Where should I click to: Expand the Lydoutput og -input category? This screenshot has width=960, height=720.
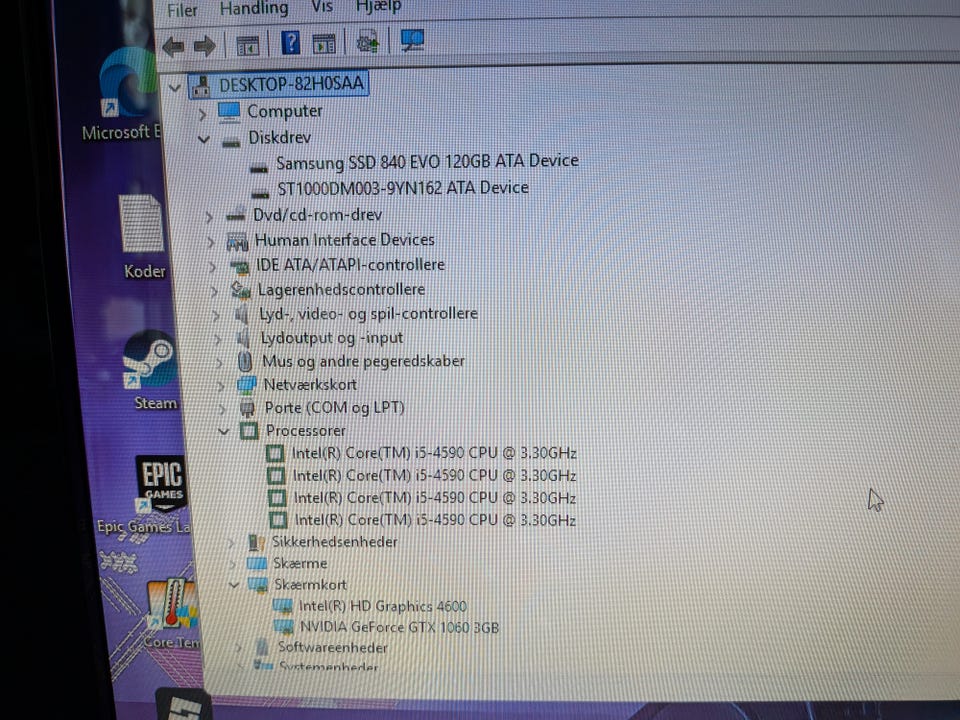218,340
